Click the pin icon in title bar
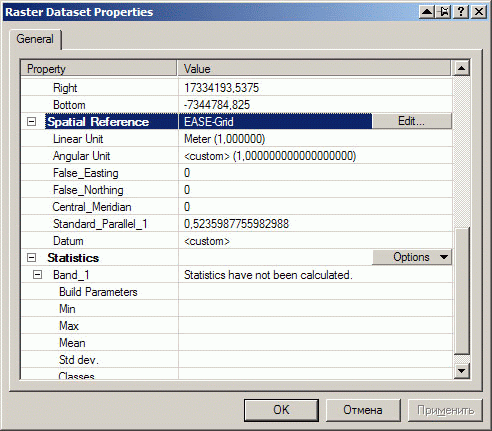The image size is (492, 431). [444, 12]
